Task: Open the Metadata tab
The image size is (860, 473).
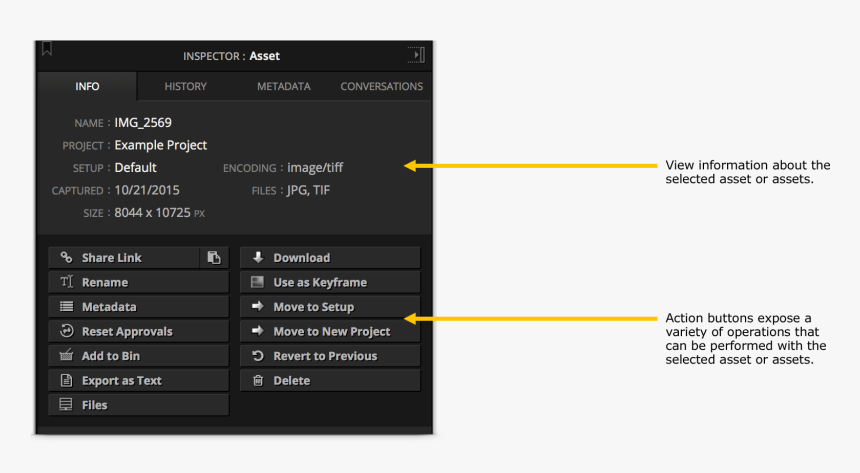Action: click(283, 87)
